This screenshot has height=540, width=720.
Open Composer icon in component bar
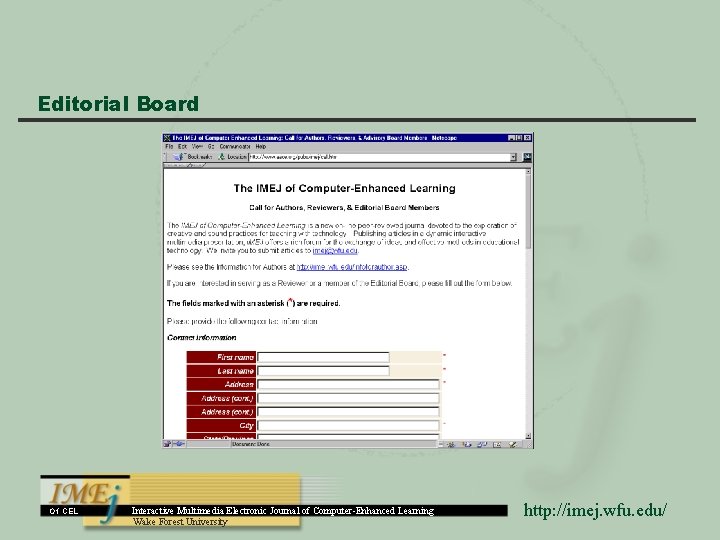[x=513, y=444]
